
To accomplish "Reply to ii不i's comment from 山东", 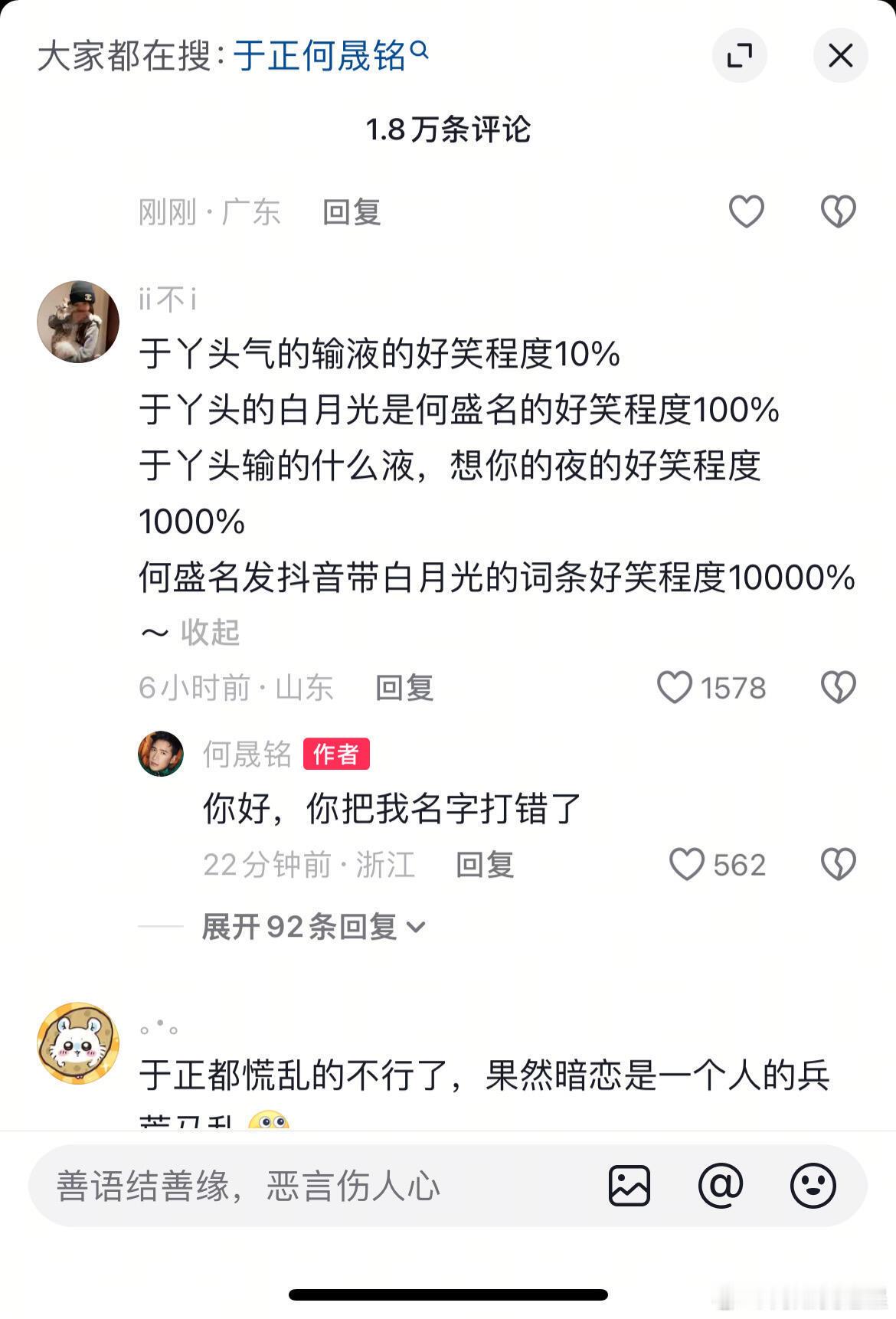I will point(404,688).
